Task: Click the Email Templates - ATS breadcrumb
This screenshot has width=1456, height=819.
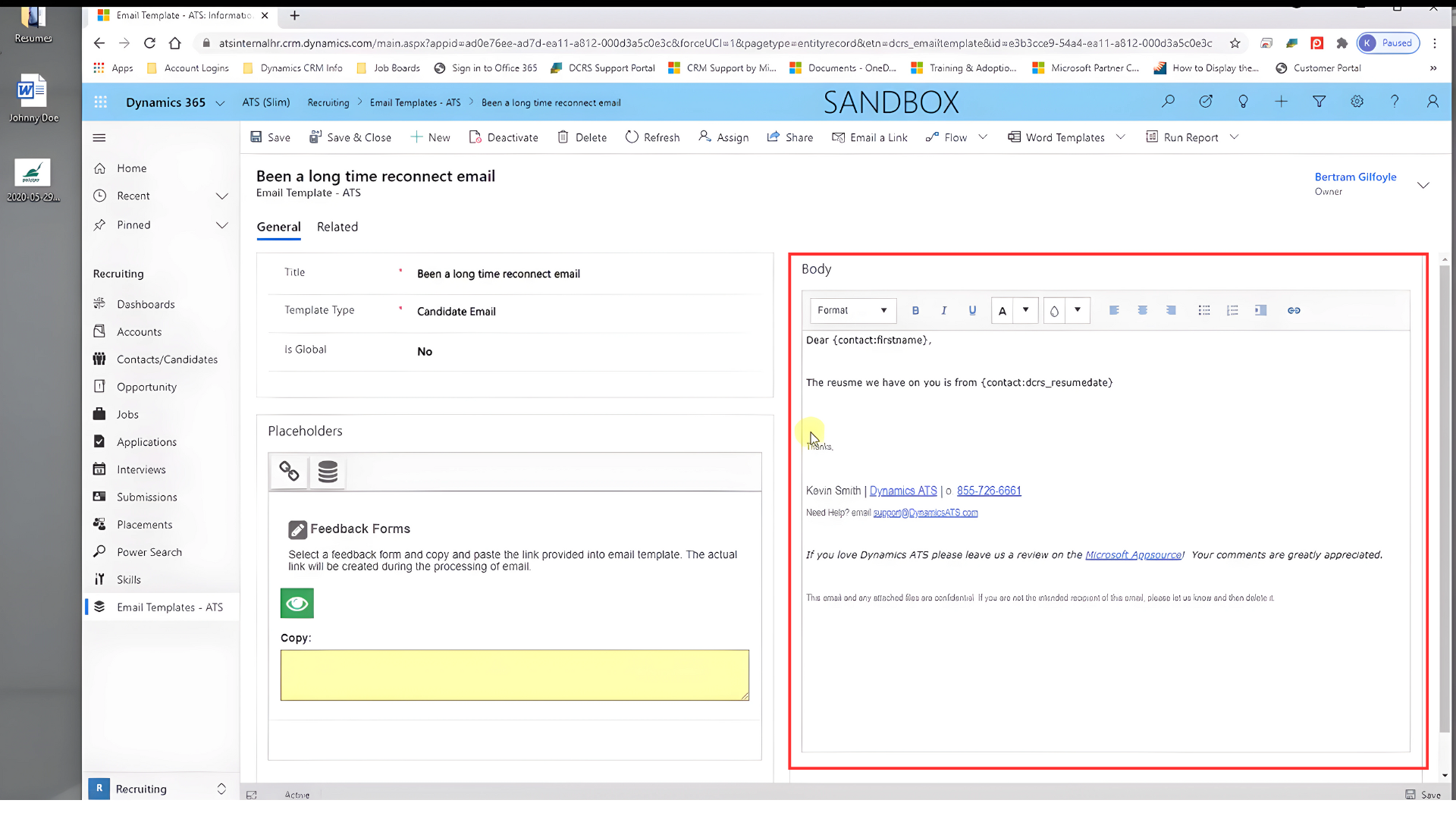Action: [415, 102]
